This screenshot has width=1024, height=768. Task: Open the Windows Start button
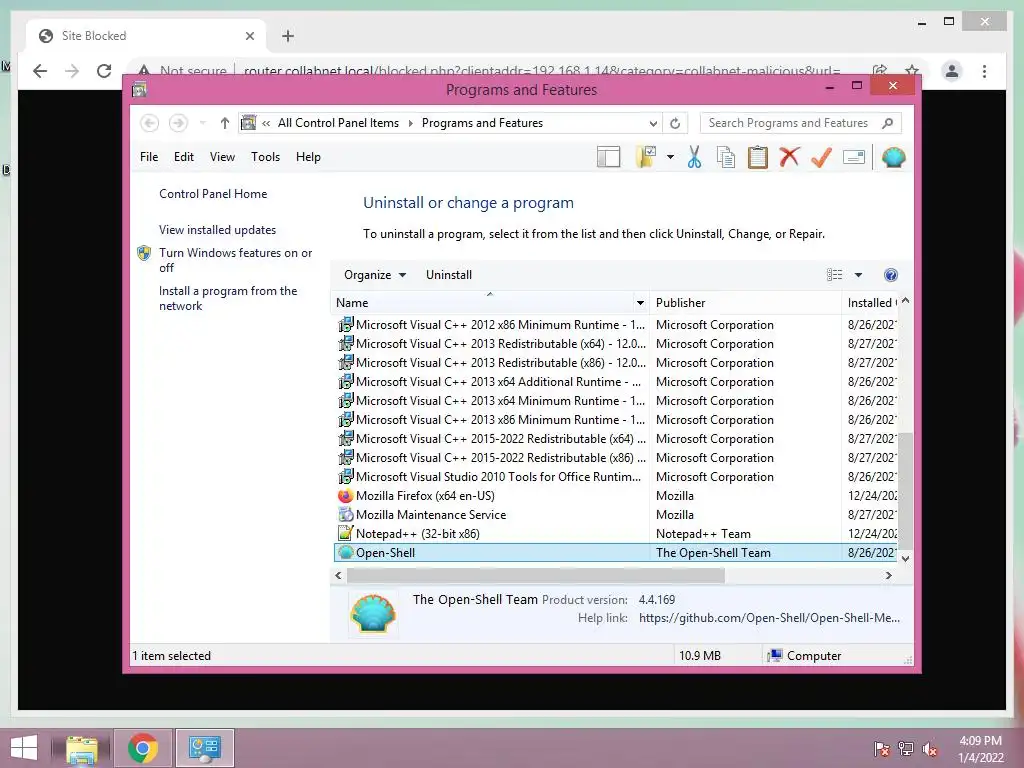pyautogui.click(x=24, y=748)
